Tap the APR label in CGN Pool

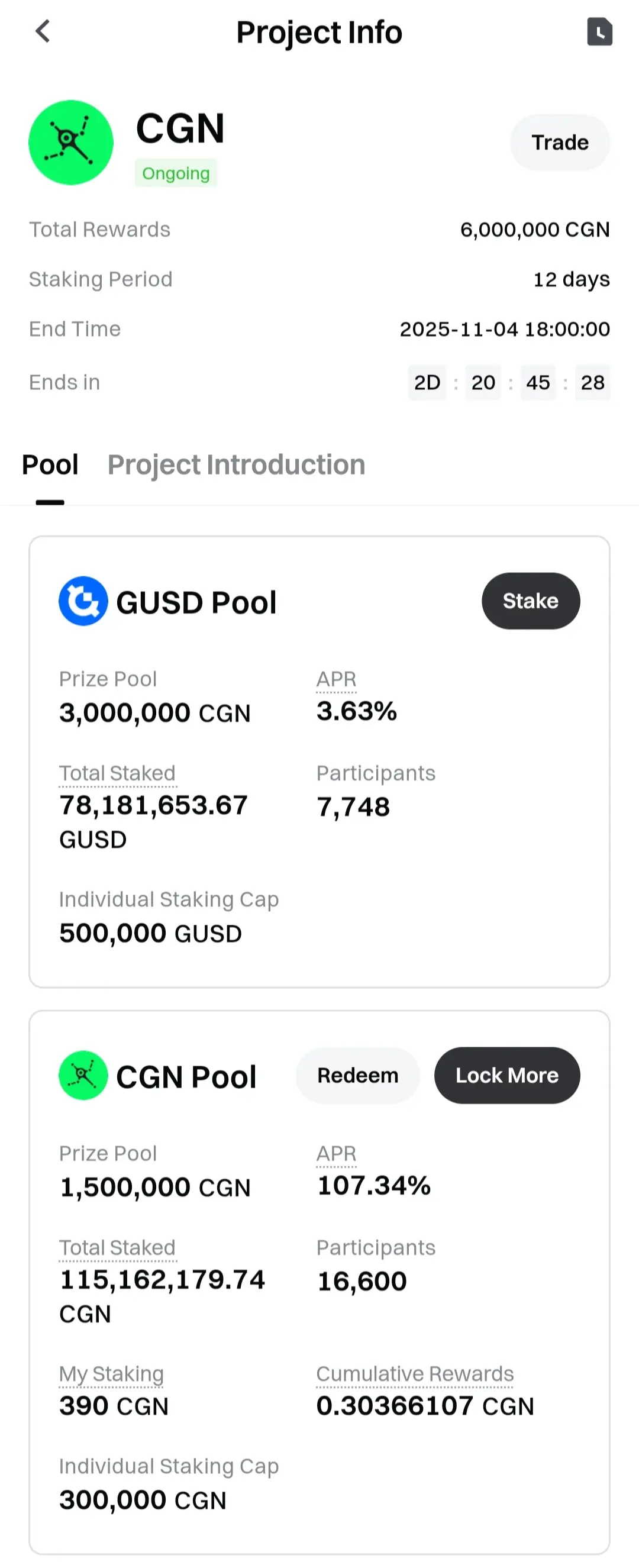coord(336,1153)
